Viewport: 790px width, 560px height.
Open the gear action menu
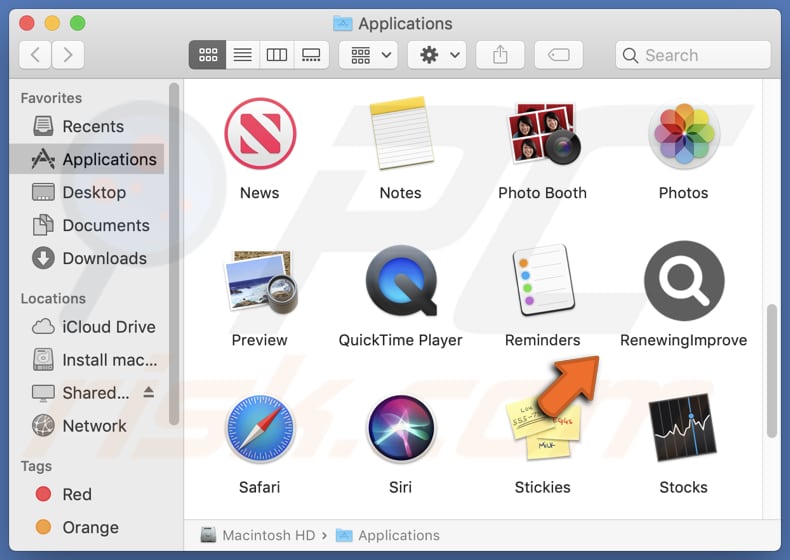(437, 54)
